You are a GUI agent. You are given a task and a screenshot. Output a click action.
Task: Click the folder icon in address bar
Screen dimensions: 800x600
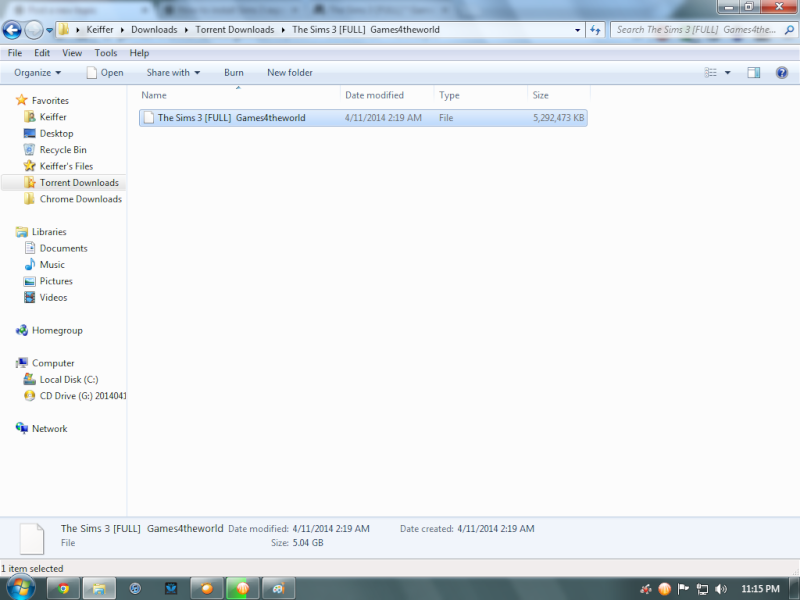[x=63, y=30]
